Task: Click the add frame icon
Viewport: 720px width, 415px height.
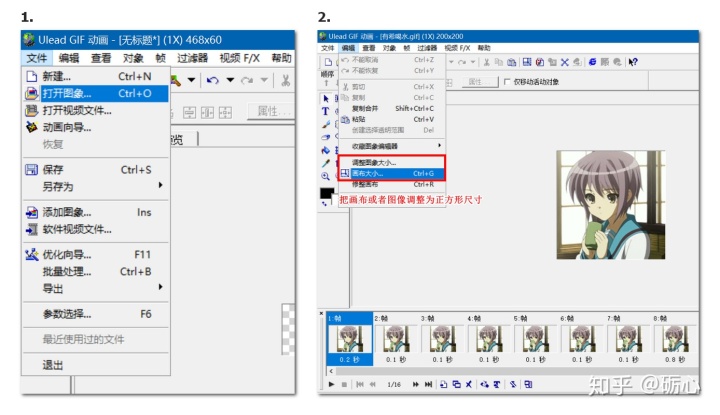Action: click(444, 384)
